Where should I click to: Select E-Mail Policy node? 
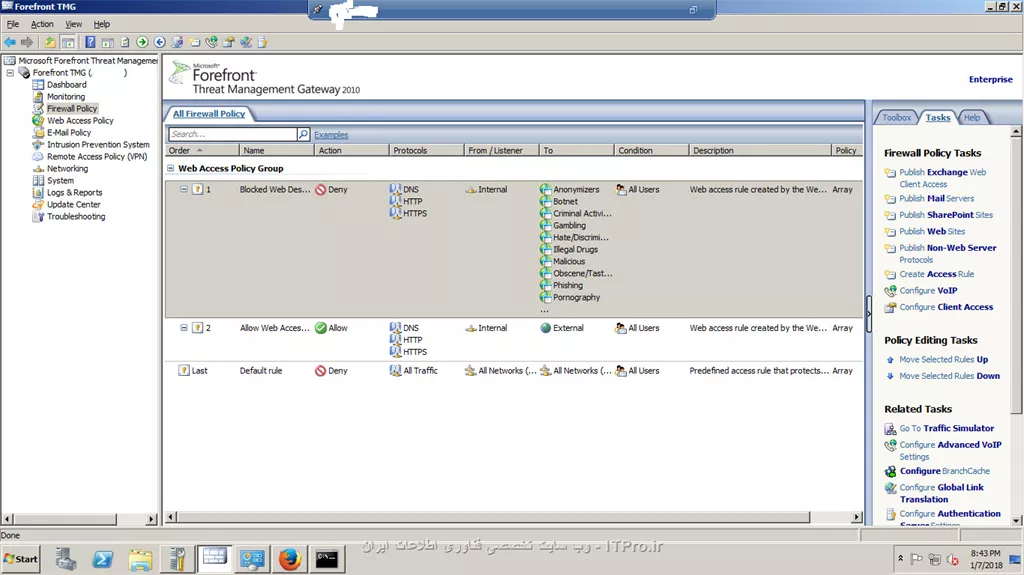[x=69, y=133]
